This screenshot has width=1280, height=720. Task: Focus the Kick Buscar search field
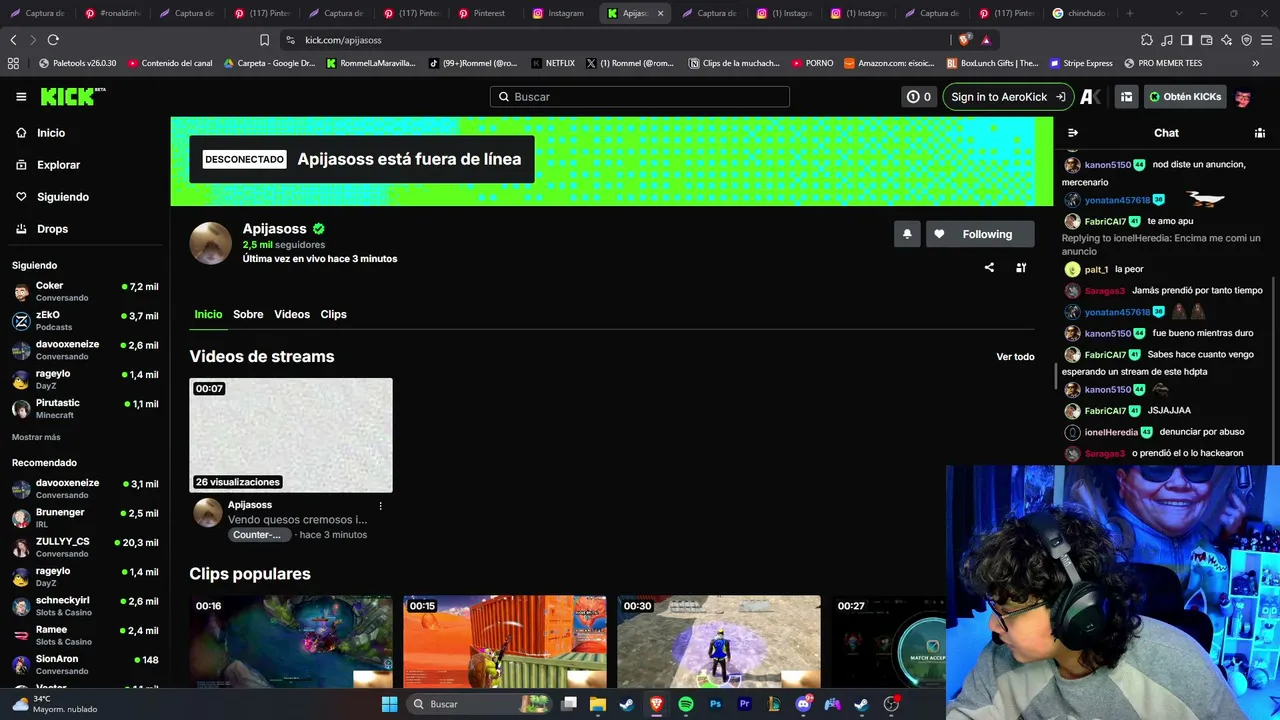tap(640, 97)
